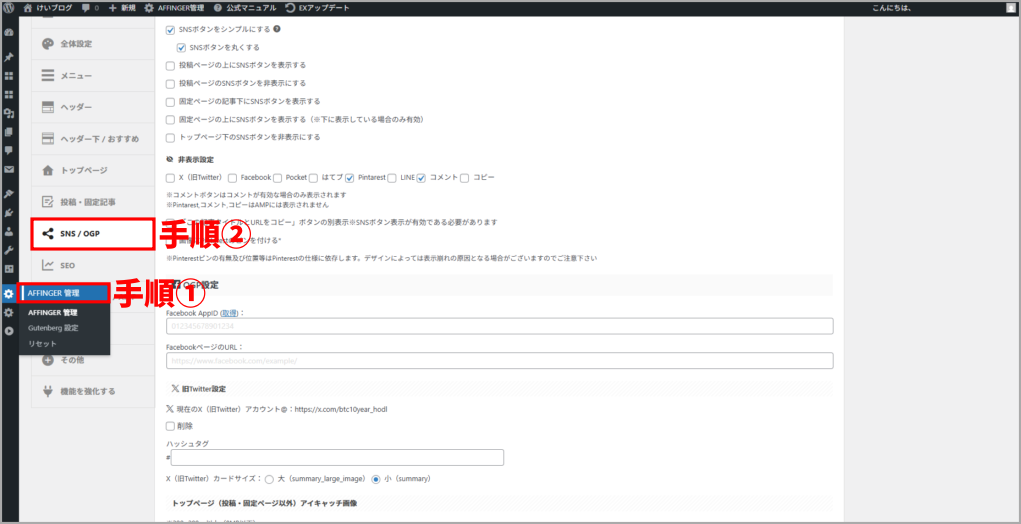Screen dimensions: 1021x524
Task: Click the mail icon in left sidebar
Action: (x=9, y=170)
